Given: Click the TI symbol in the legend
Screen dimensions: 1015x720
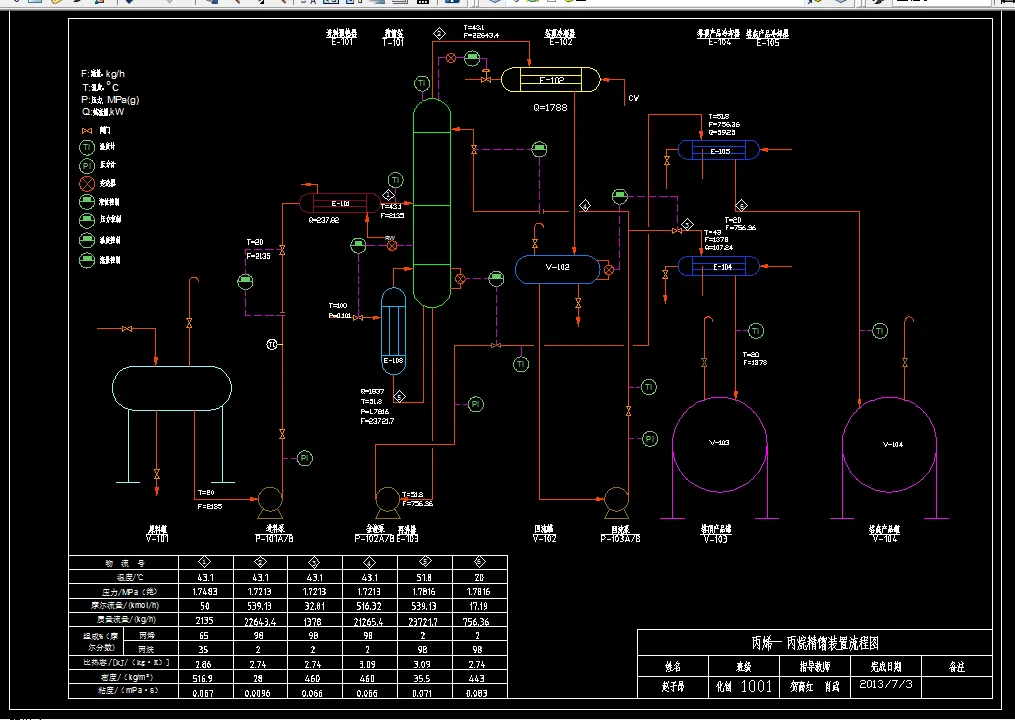Looking at the screenshot, I should [87, 148].
